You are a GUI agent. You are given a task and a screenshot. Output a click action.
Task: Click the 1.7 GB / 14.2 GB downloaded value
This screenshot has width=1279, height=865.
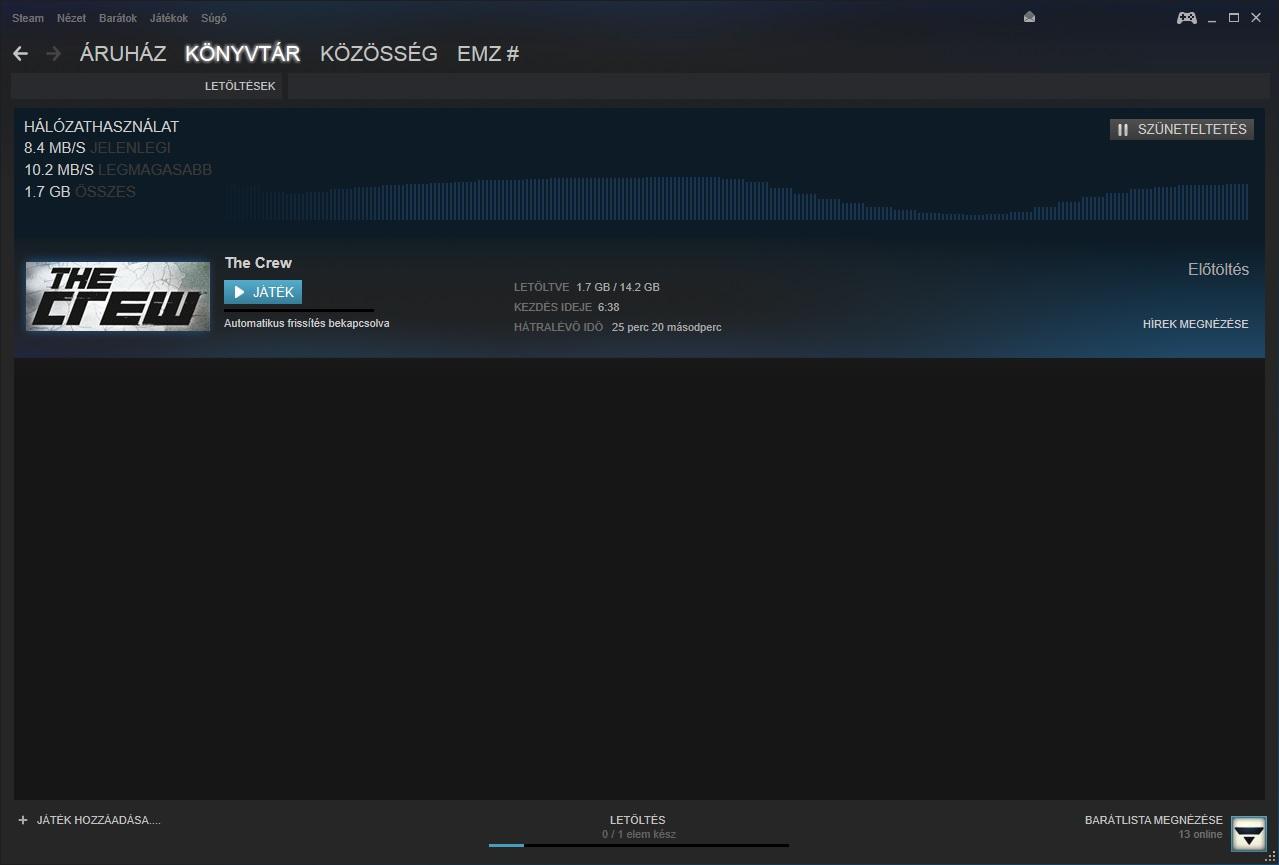click(x=618, y=287)
